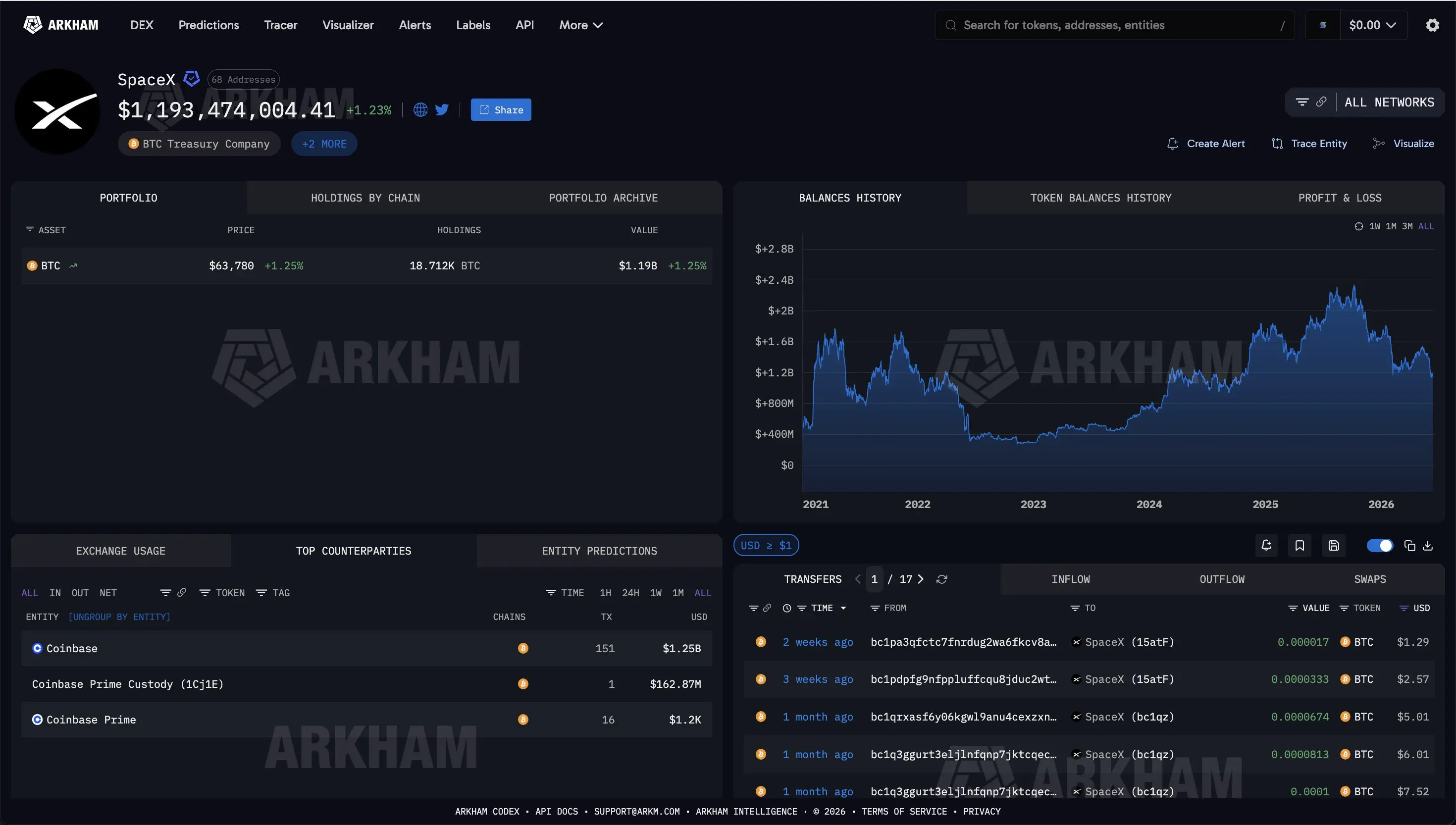The height and width of the screenshot is (825, 1456).
Task: Set balances chart range to 1M
Action: point(1391,226)
